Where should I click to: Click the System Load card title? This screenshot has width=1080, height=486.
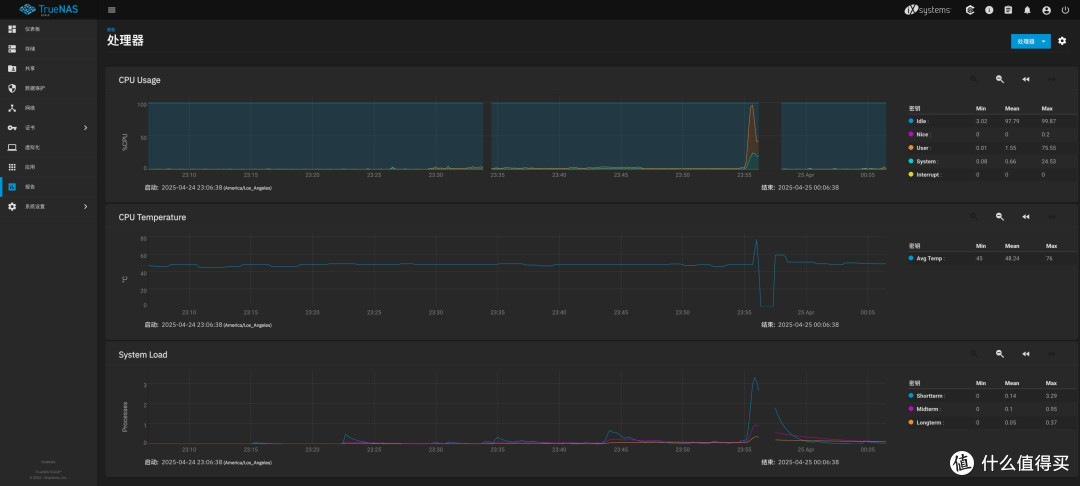[x=143, y=355]
